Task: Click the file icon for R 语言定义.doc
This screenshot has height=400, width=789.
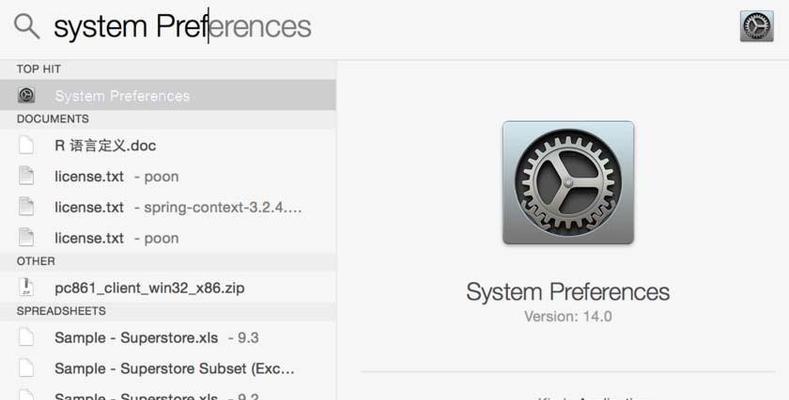Action: click(x=26, y=145)
